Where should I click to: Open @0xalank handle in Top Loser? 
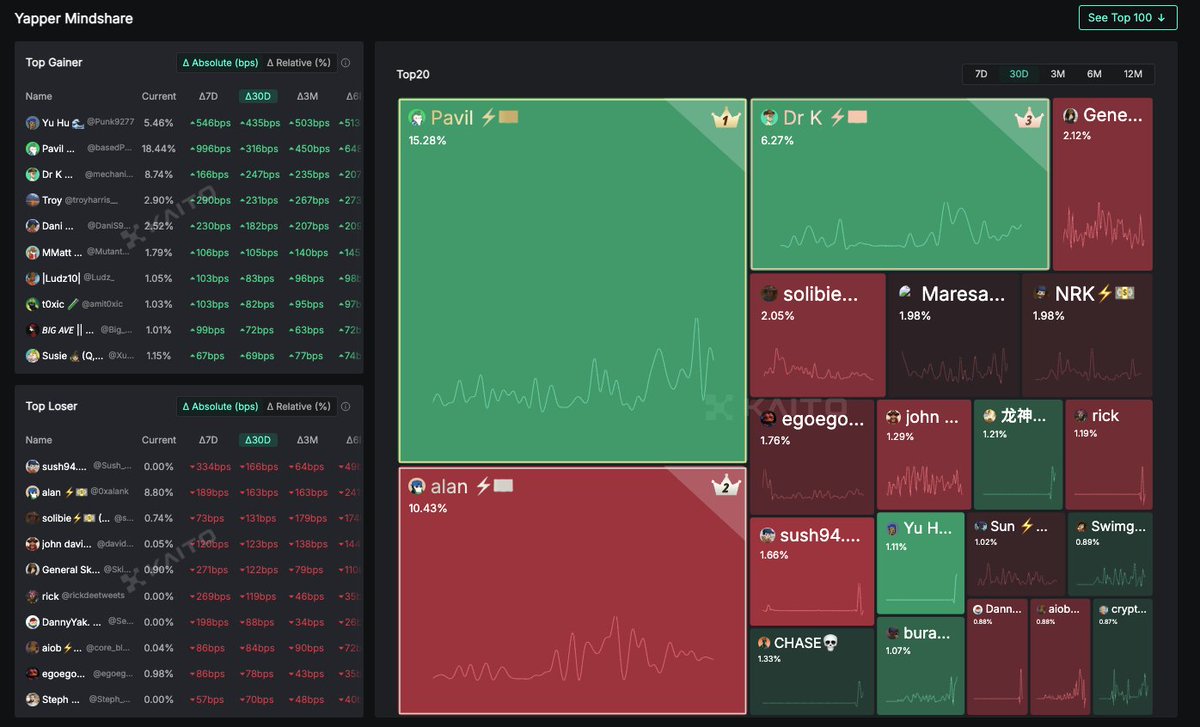click(112, 493)
